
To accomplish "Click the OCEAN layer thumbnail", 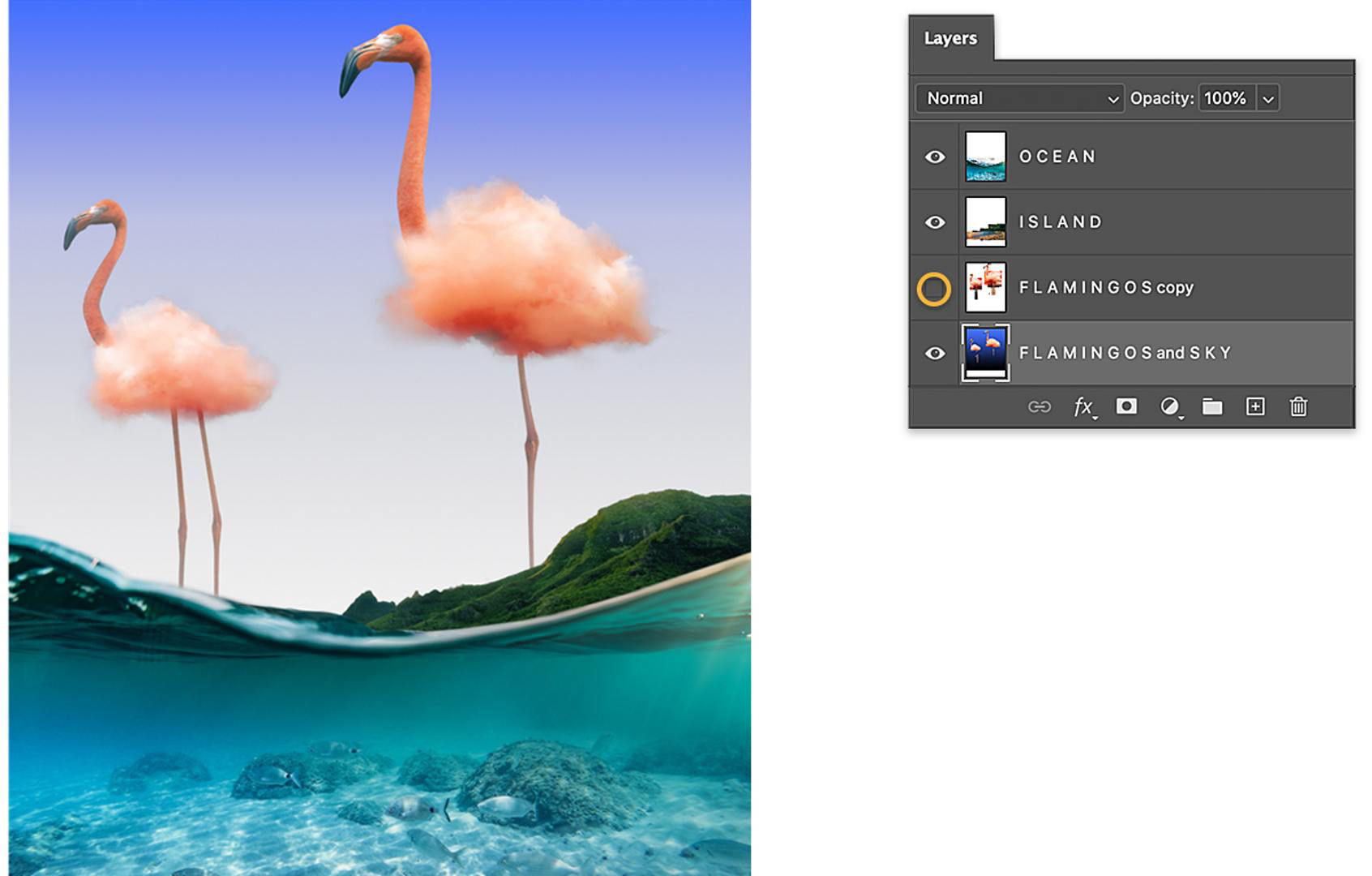I will tap(984, 157).
